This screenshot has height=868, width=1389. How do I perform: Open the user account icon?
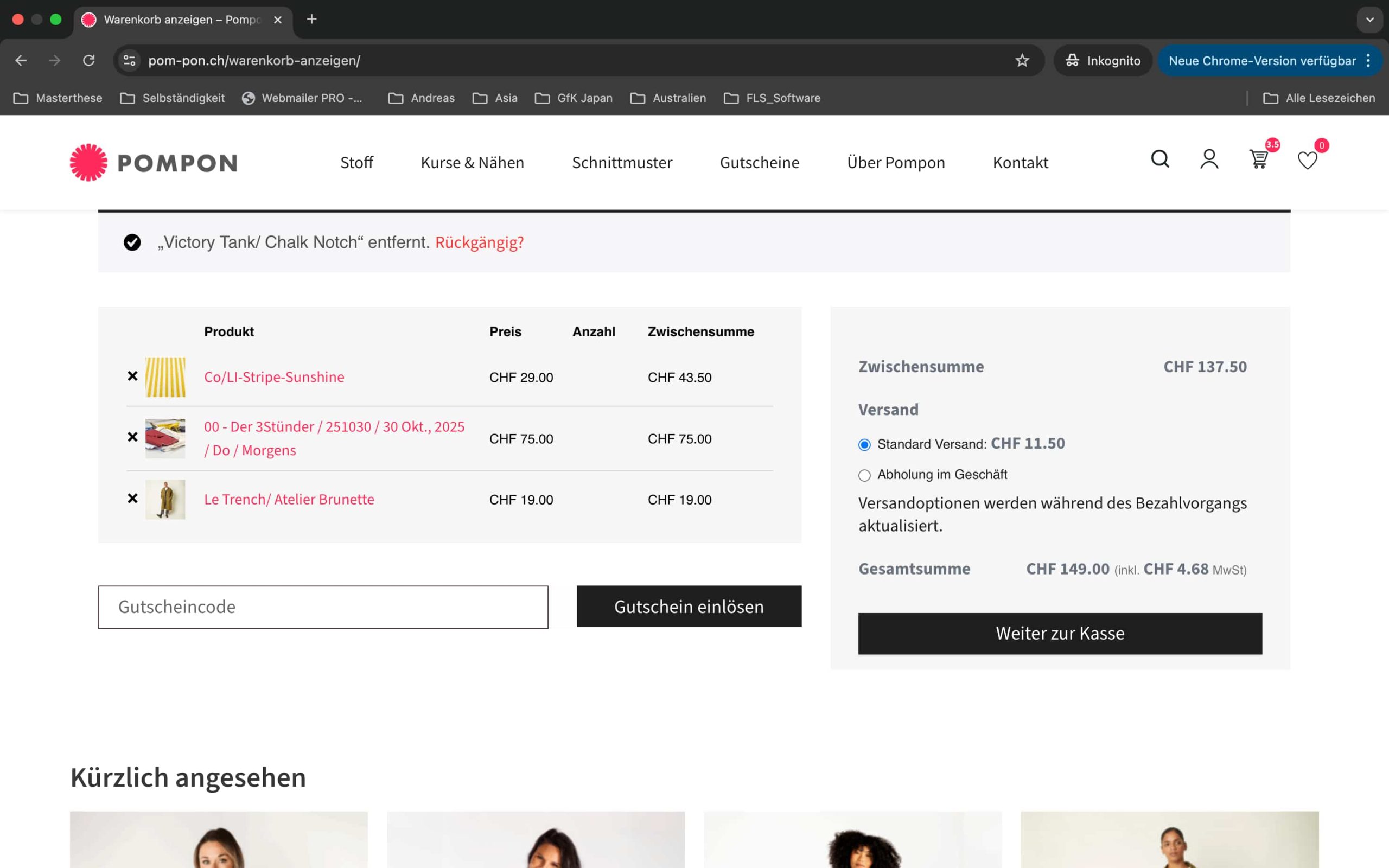coord(1209,159)
